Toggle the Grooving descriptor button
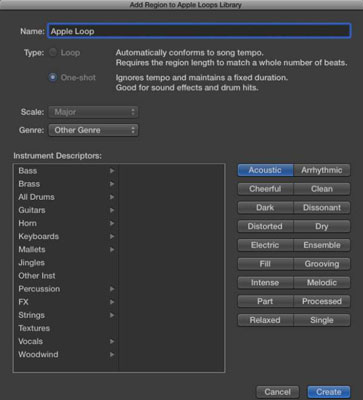Screen dimensions: 363x400 [322, 264]
